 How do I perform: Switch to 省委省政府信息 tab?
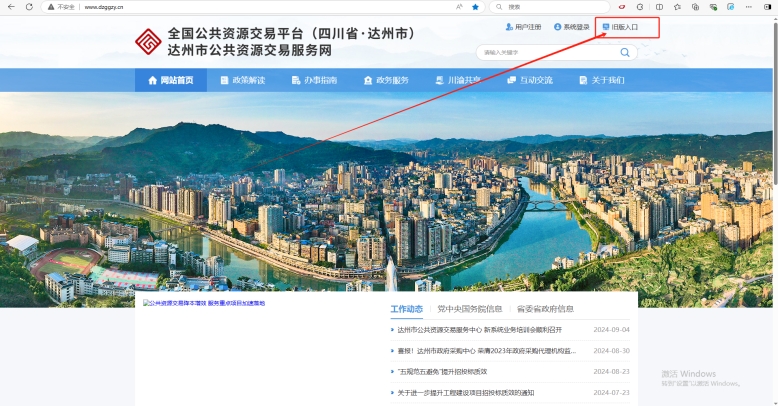(x=544, y=309)
